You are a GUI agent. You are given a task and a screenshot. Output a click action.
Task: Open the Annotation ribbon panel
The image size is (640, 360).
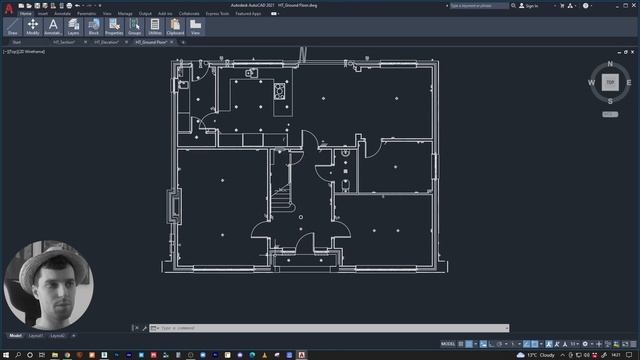[x=53, y=27]
